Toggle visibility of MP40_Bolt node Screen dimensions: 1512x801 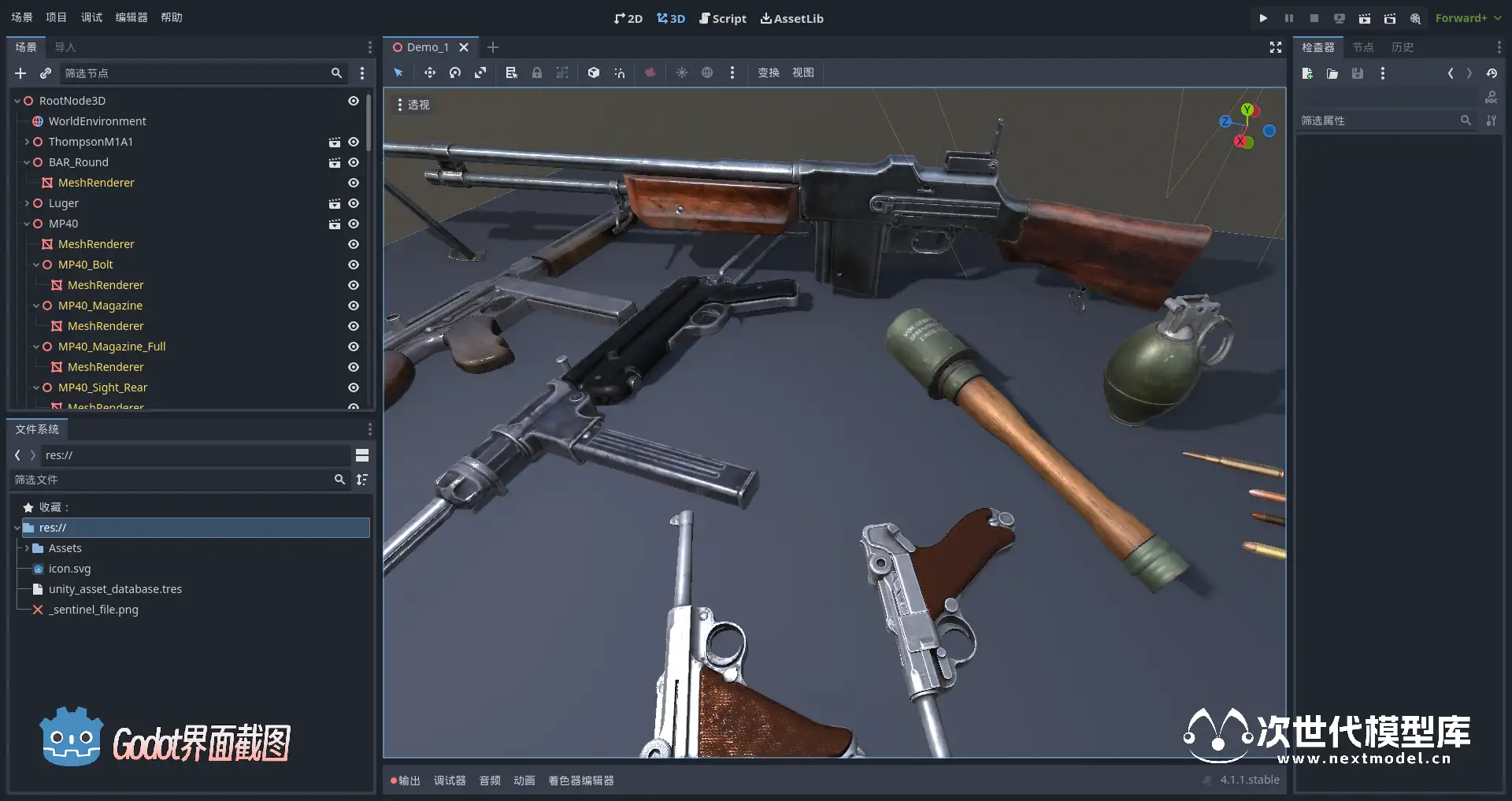[354, 265]
